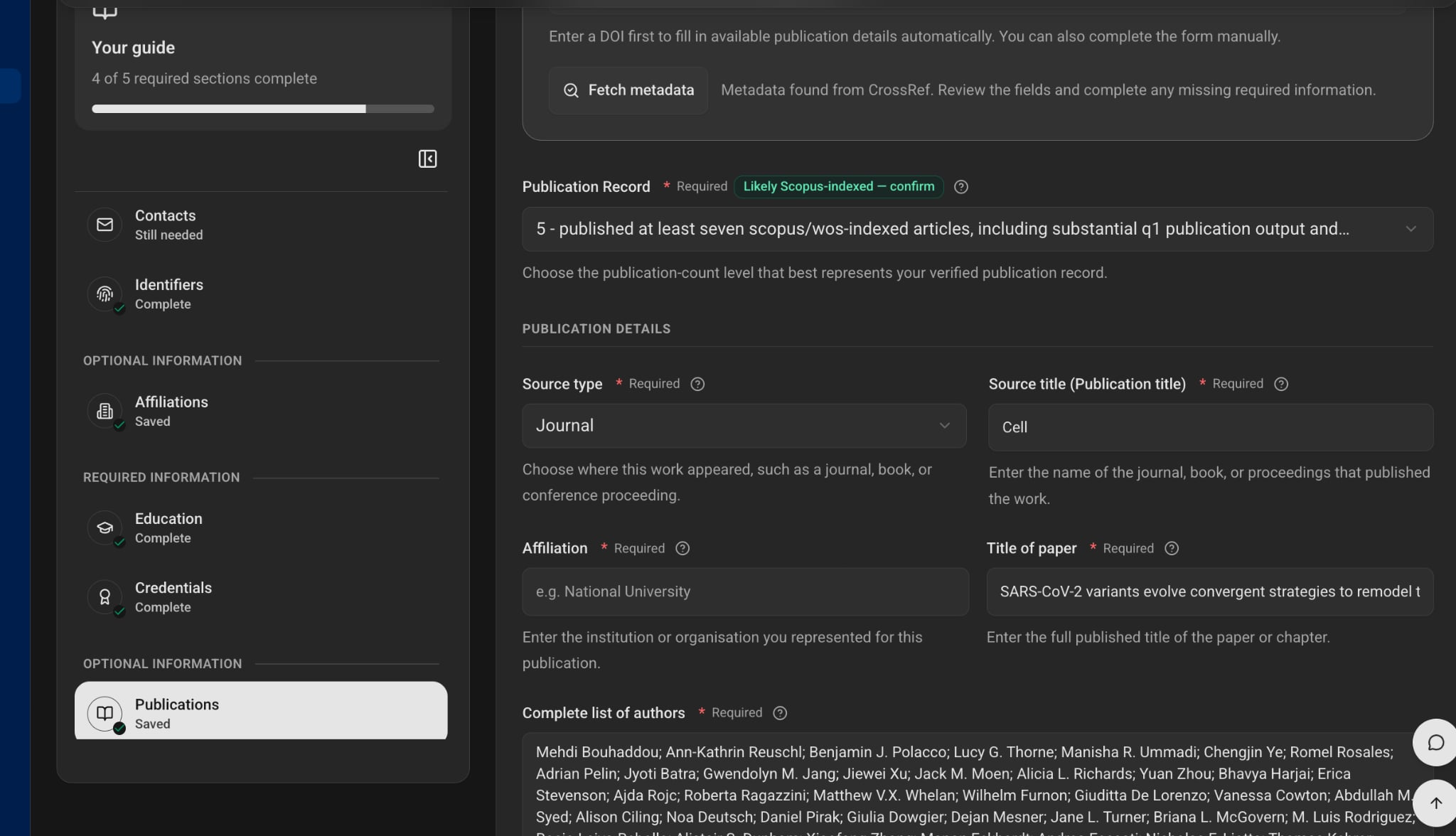The image size is (1456, 836).
Task: Open the Identifiers fingerprint icon
Action: point(105,294)
